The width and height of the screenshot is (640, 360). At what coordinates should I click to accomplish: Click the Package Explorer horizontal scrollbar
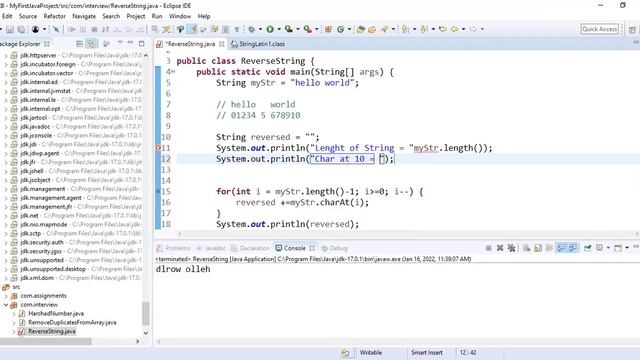pos(46,341)
